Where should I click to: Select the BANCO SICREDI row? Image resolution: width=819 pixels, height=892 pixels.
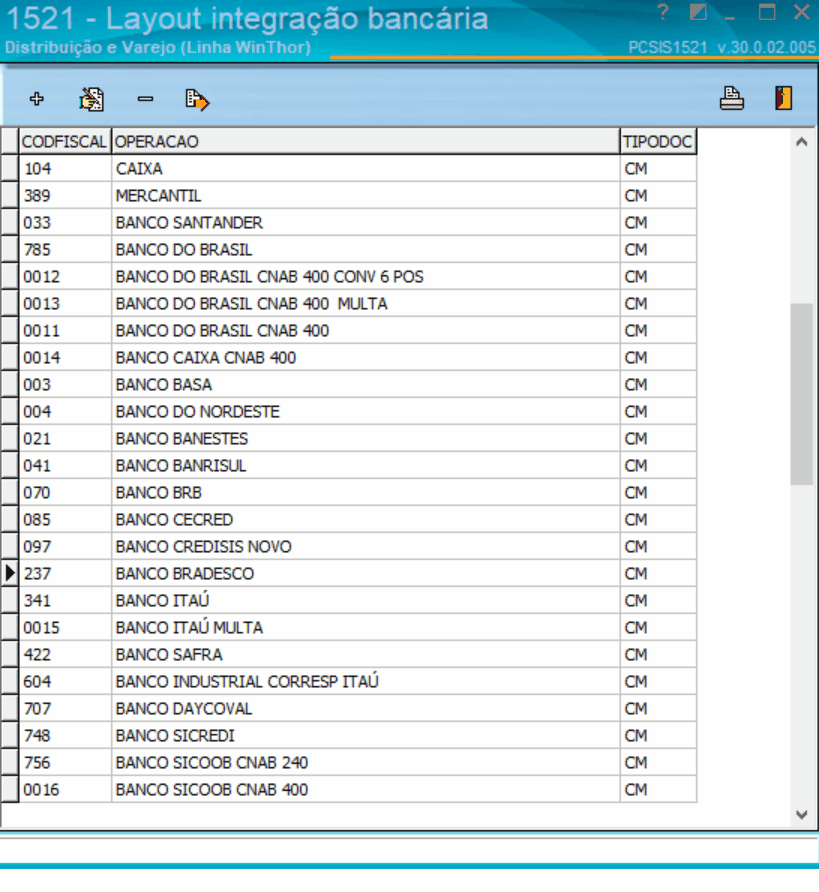pyautogui.click(x=348, y=736)
